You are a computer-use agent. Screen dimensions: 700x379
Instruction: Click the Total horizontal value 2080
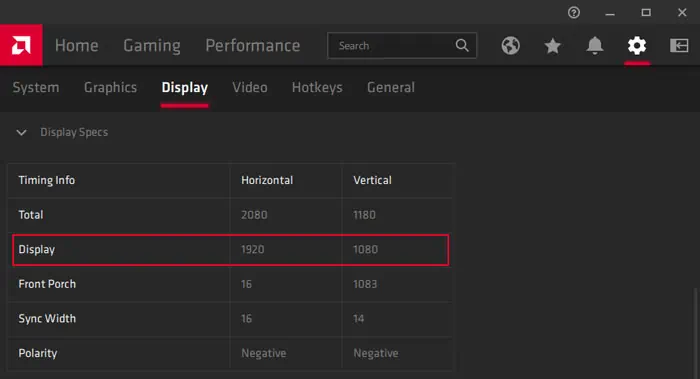click(254, 215)
